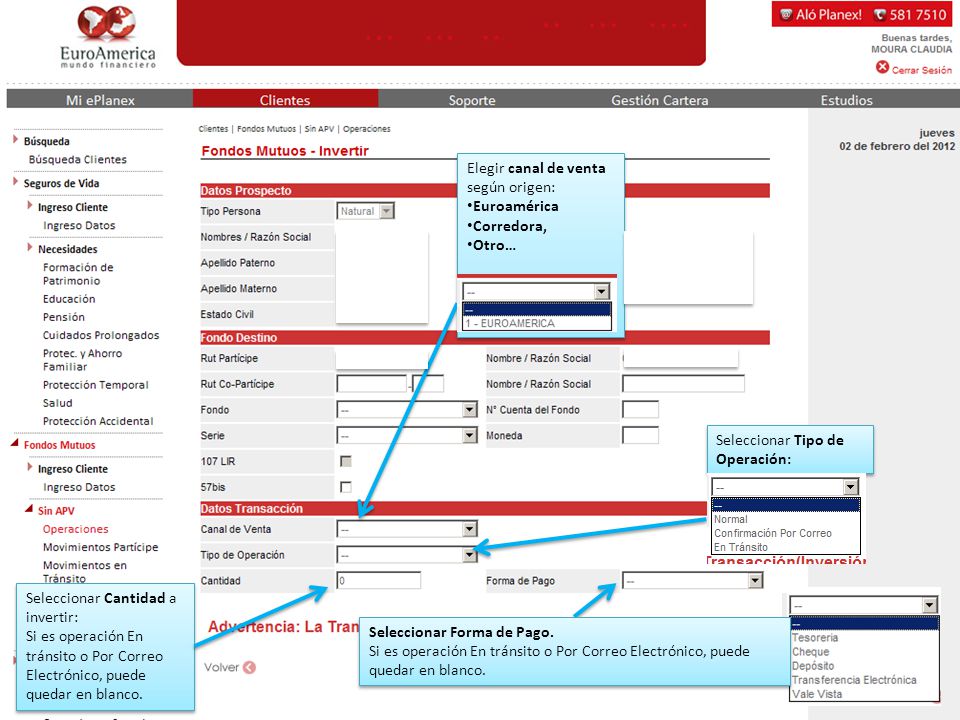Screen dimensions: 960x720
Task: Click the Salud sidebar link
Action: coord(58,403)
